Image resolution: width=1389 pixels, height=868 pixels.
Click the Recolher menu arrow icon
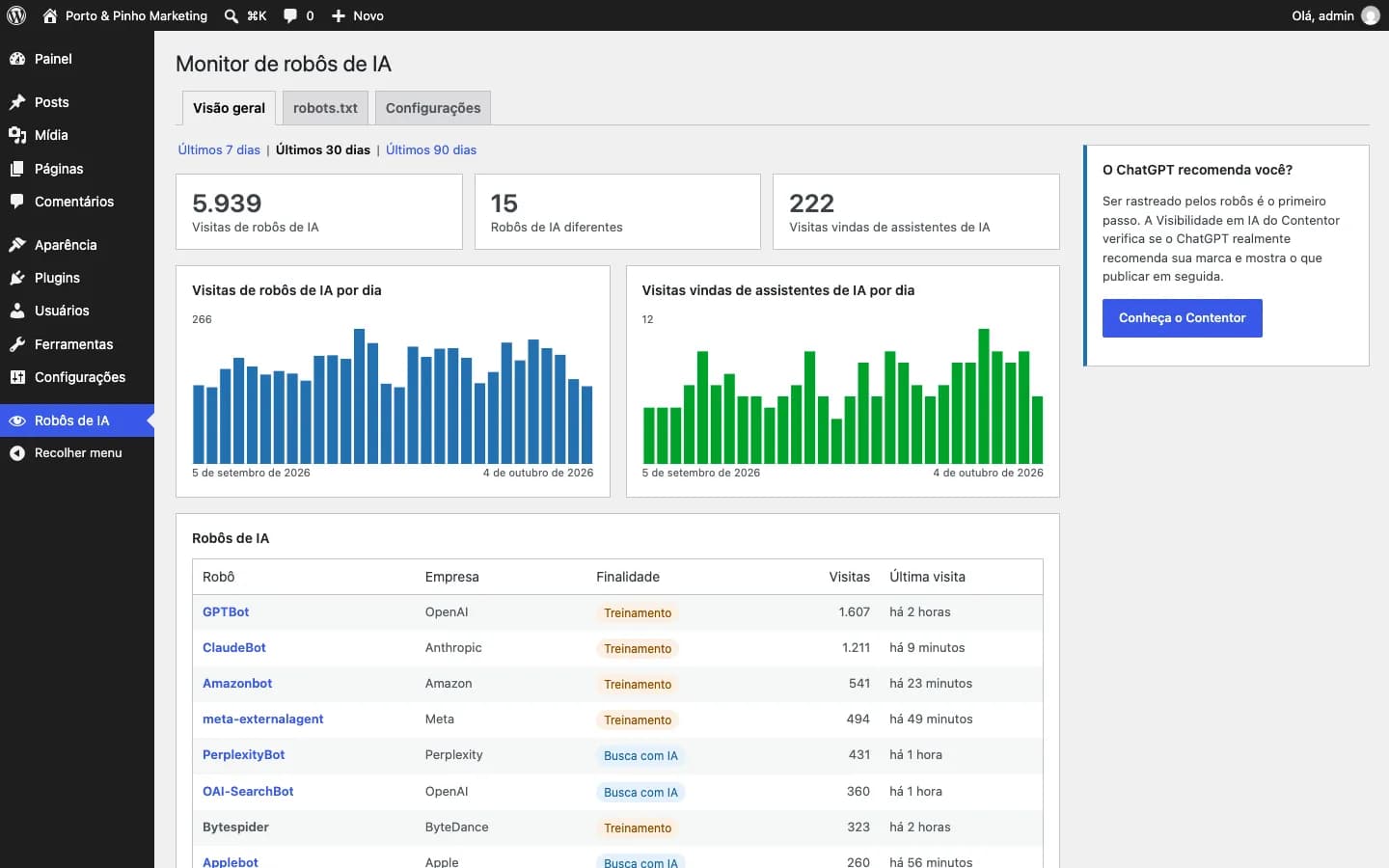click(17, 453)
